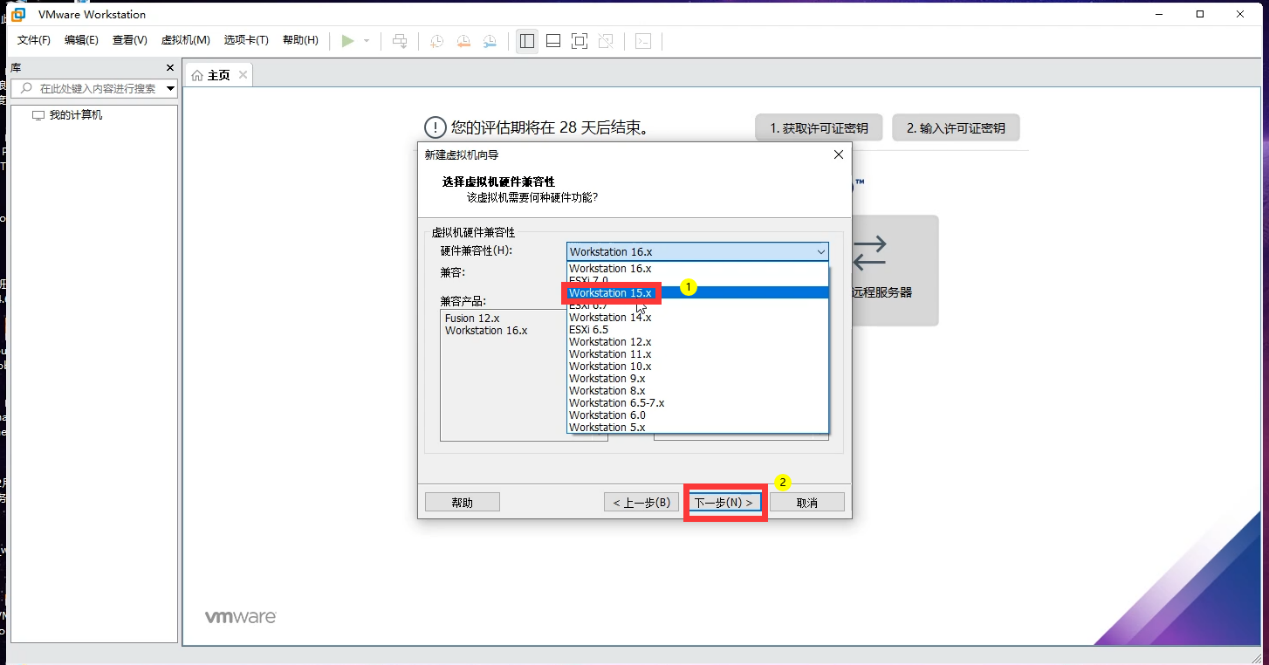
Task: Click the remote server arrows icon
Action: pos(869,253)
